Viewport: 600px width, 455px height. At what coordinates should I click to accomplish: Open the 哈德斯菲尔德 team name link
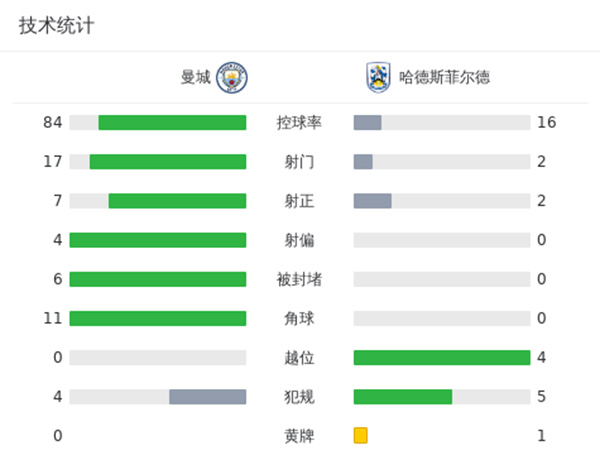pyautogui.click(x=444, y=77)
